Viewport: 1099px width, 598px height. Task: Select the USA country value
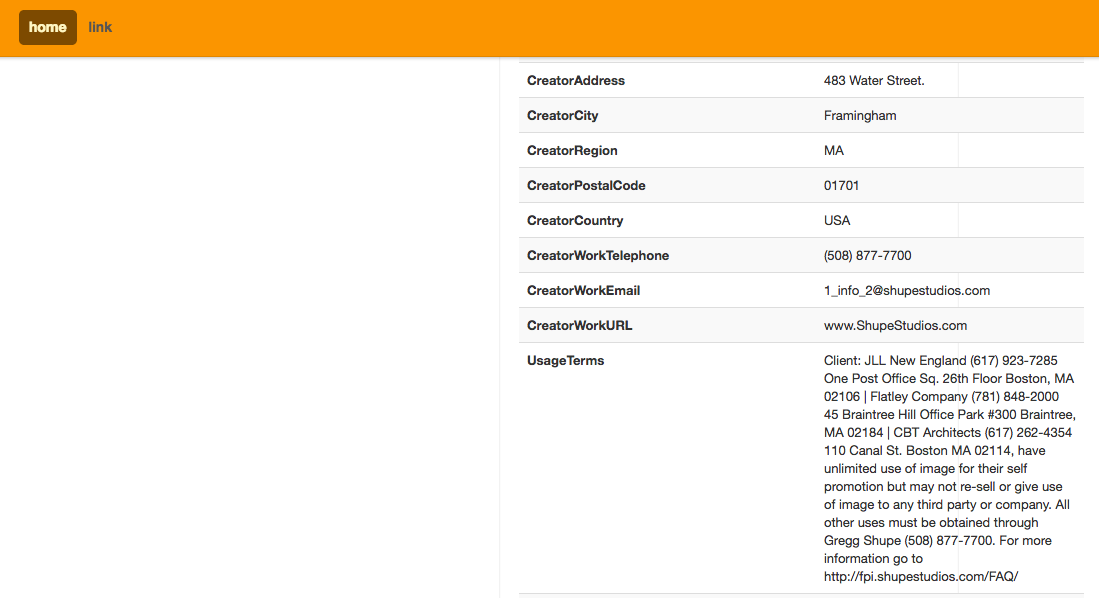837,221
